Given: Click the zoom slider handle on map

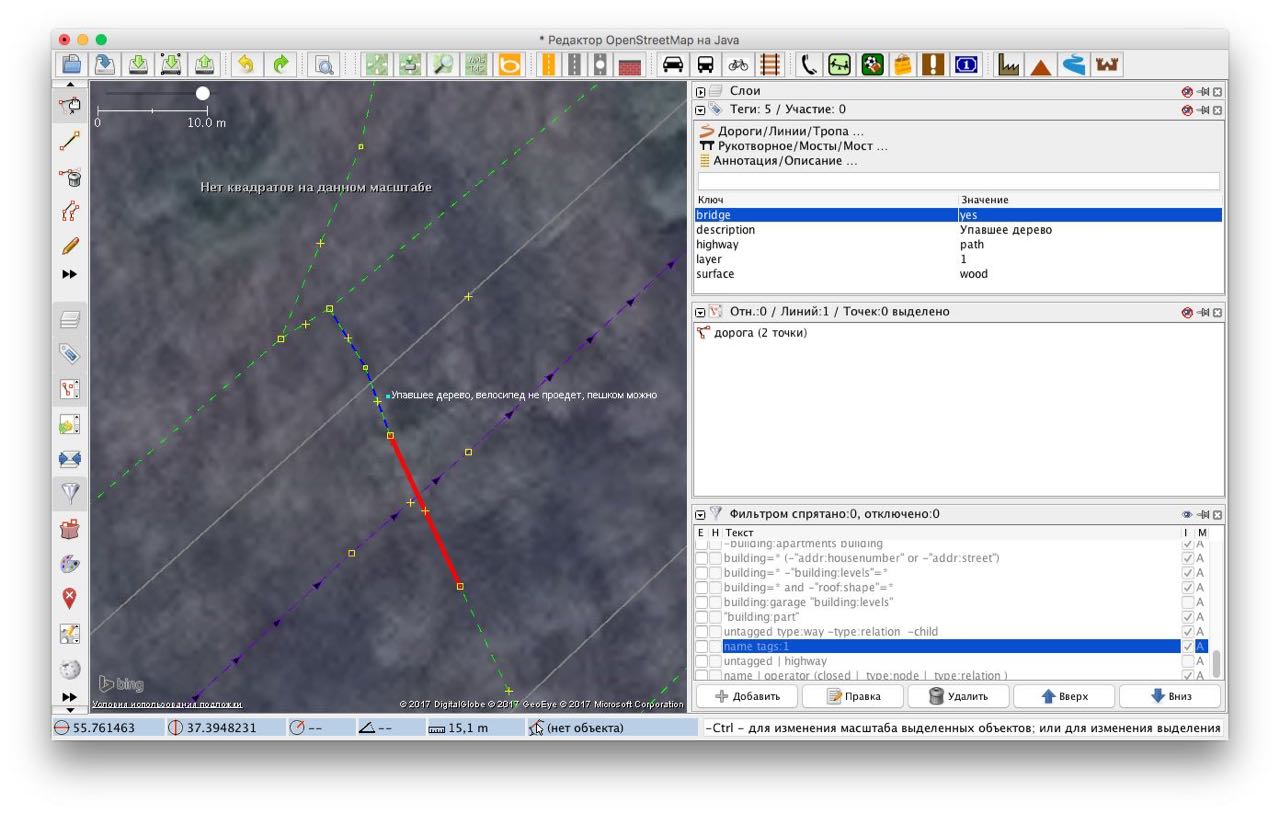Looking at the screenshot, I should (203, 93).
